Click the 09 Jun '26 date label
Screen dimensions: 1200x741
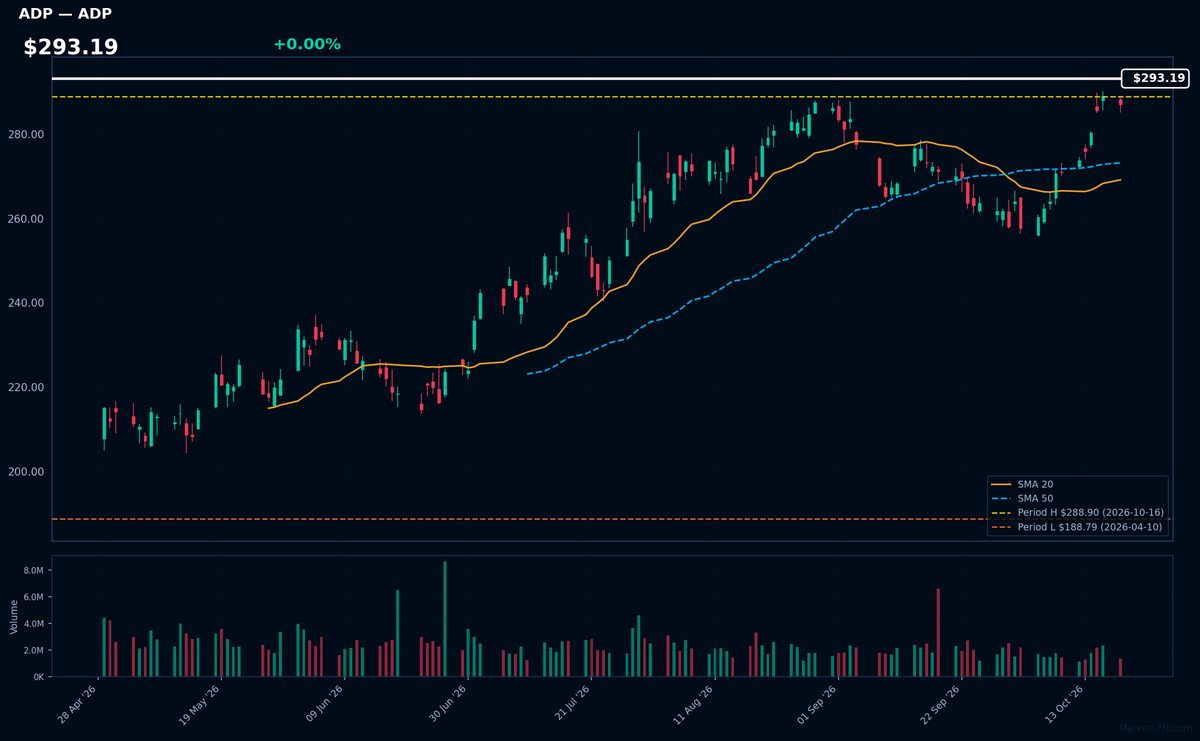[324, 704]
